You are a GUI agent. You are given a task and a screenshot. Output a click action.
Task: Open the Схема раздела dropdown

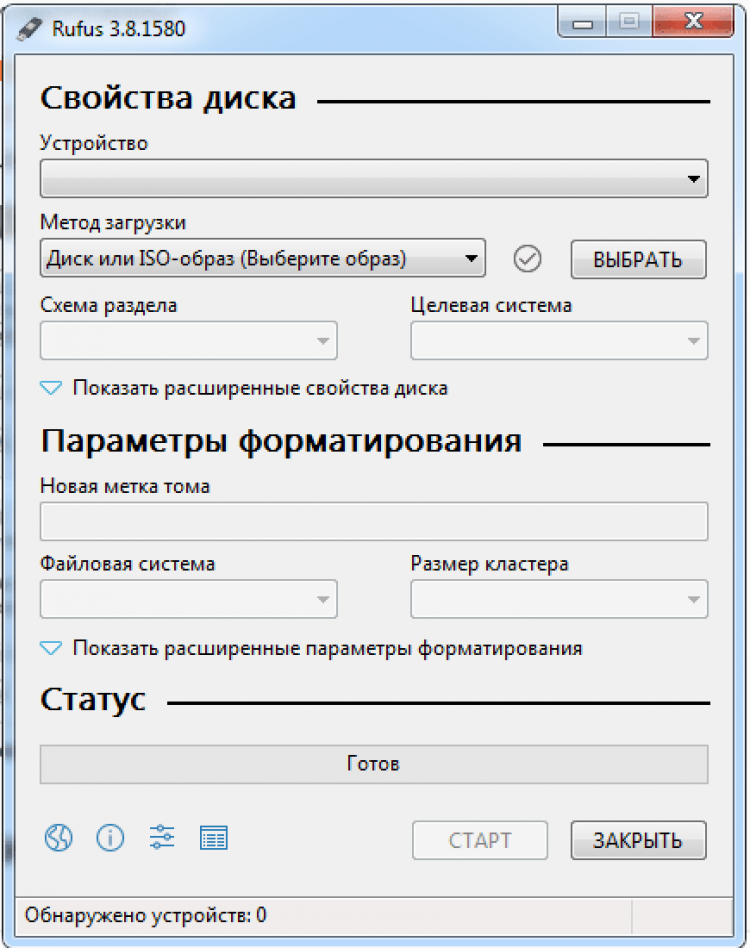[x=189, y=340]
